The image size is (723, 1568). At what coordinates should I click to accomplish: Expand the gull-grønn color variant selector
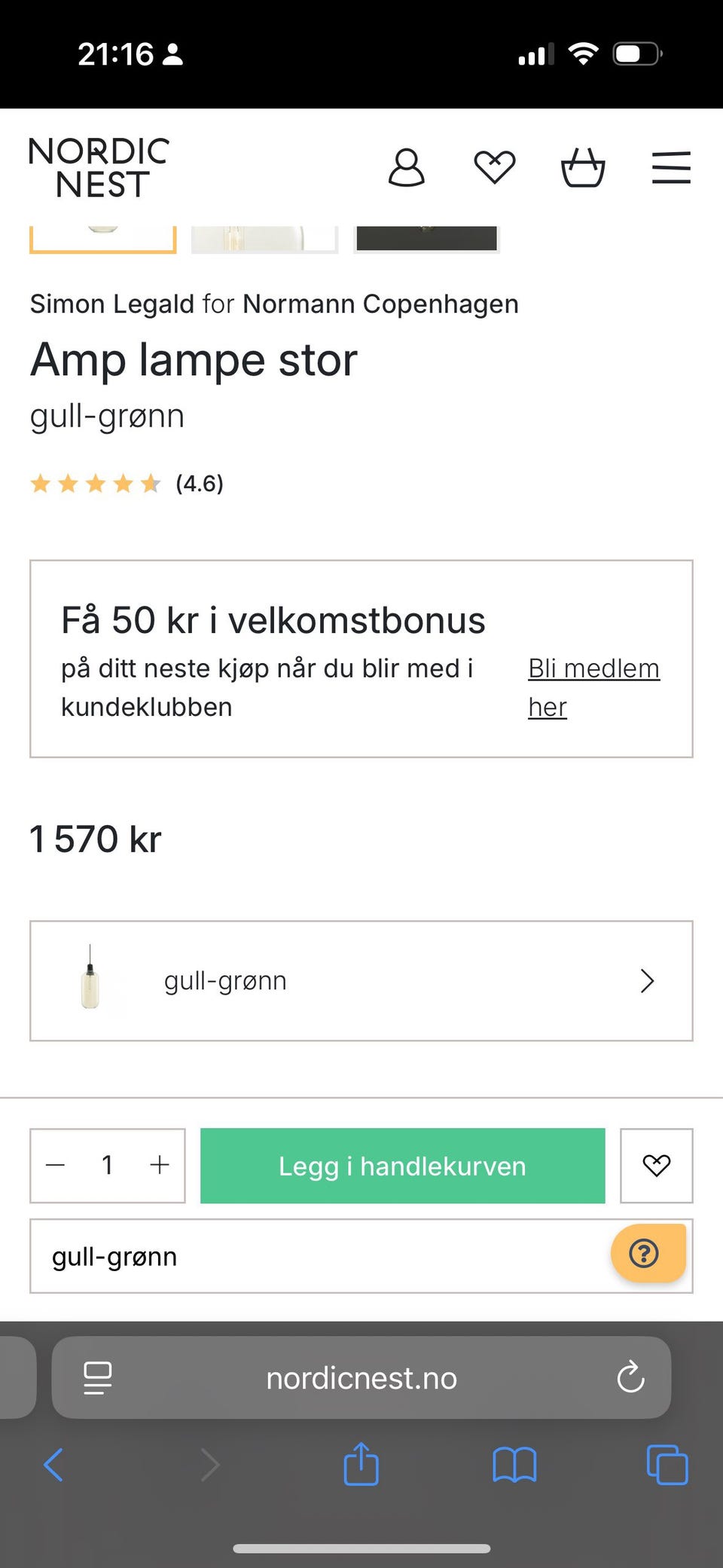[361, 980]
